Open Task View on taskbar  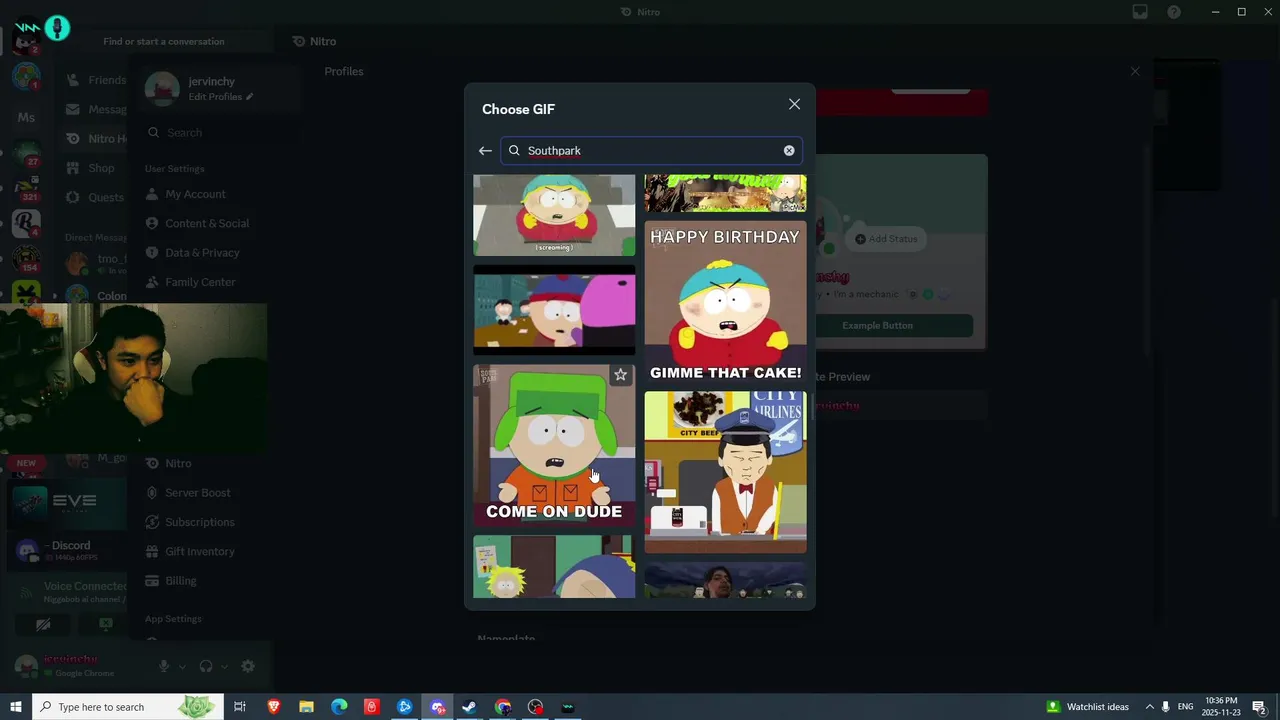[240, 707]
